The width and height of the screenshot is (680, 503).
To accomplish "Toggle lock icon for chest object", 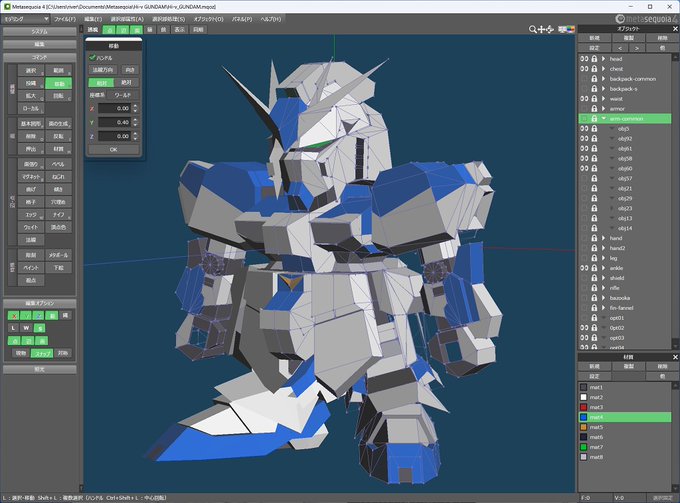I will pyautogui.click(x=595, y=69).
